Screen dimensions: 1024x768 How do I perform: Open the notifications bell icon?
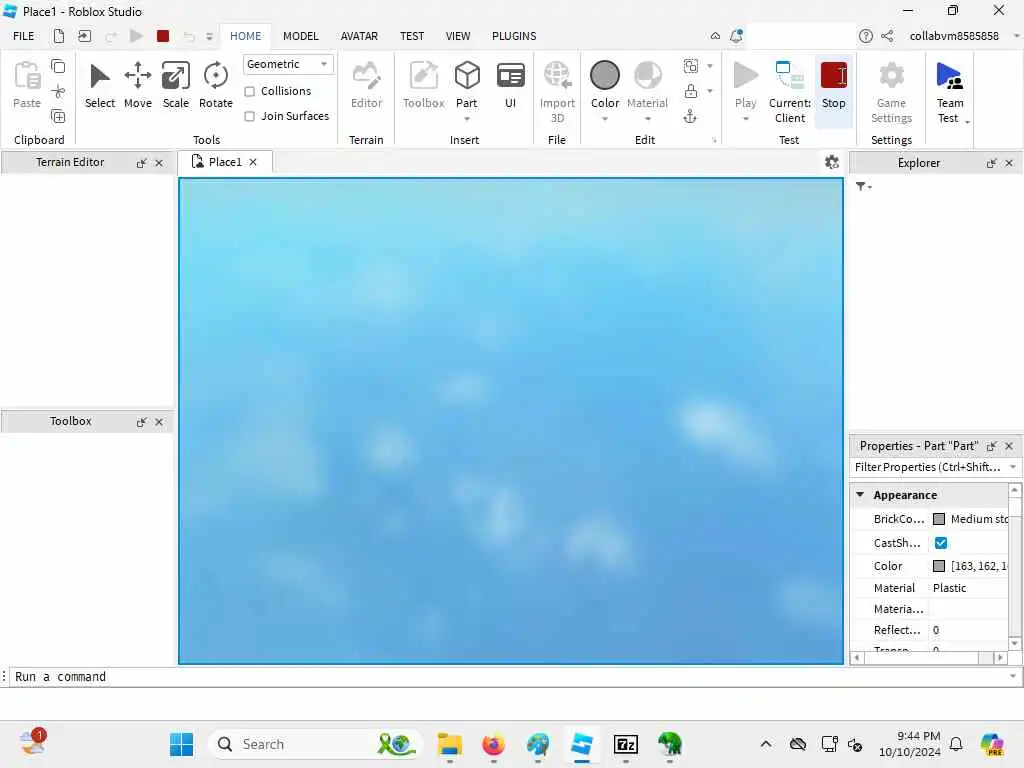click(x=736, y=36)
